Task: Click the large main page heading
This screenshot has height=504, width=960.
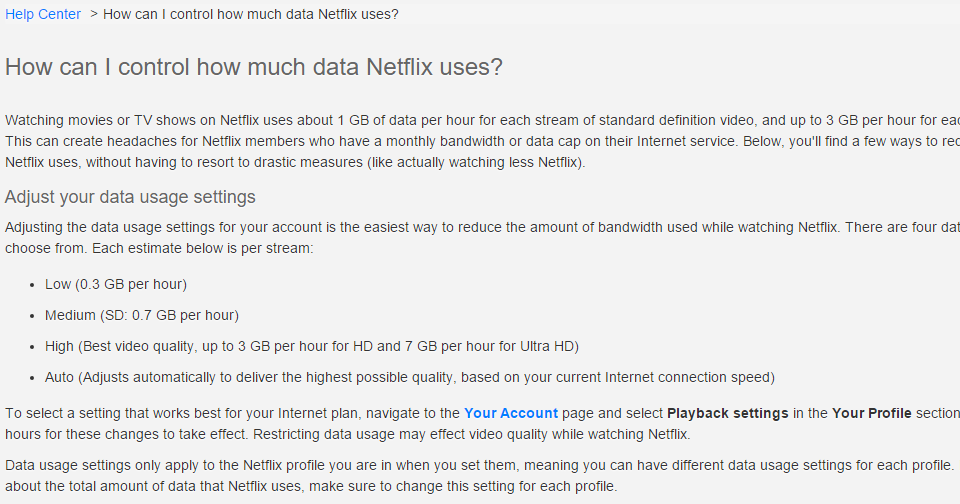Action: (x=254, y=67)
